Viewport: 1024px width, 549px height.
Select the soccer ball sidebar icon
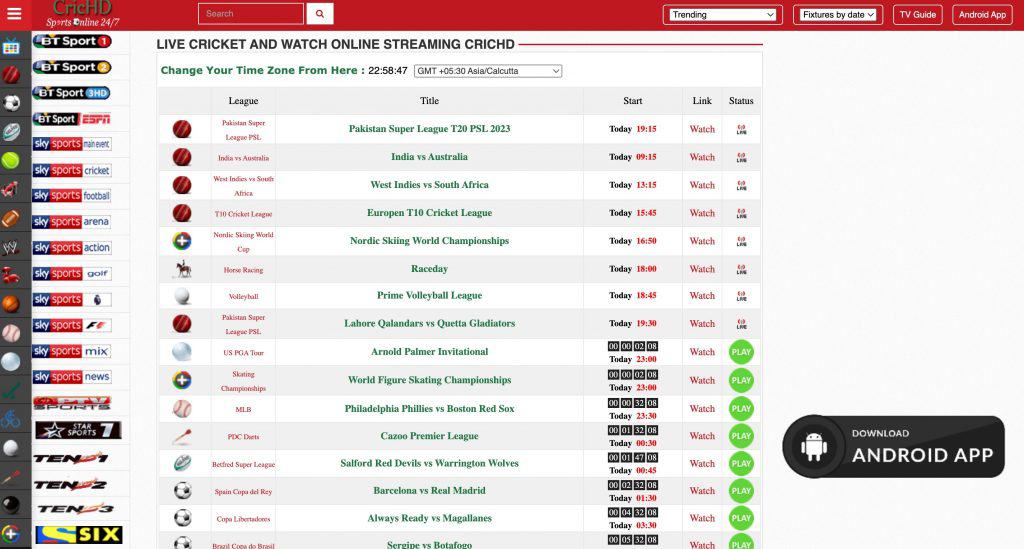[11, 103]
